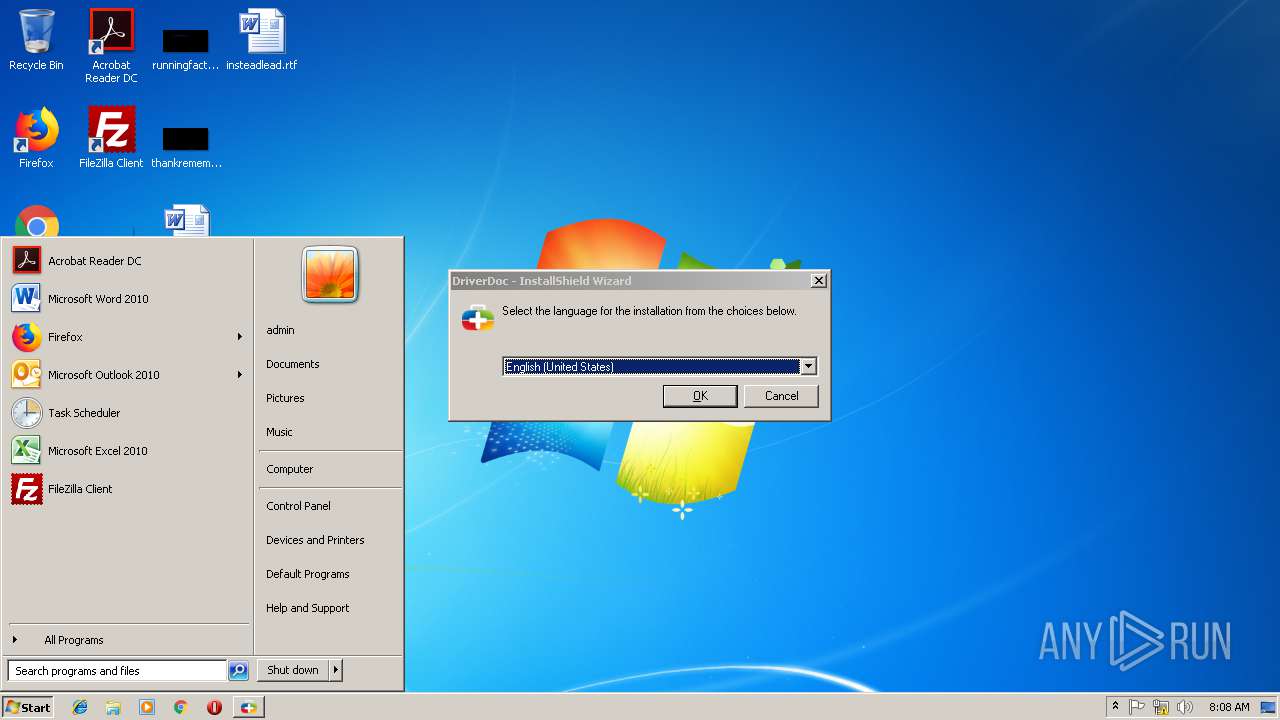Launch Microsoft Excel 2010 from Start menu
This screenshot has height=720, width=1280.
(127, 451)
